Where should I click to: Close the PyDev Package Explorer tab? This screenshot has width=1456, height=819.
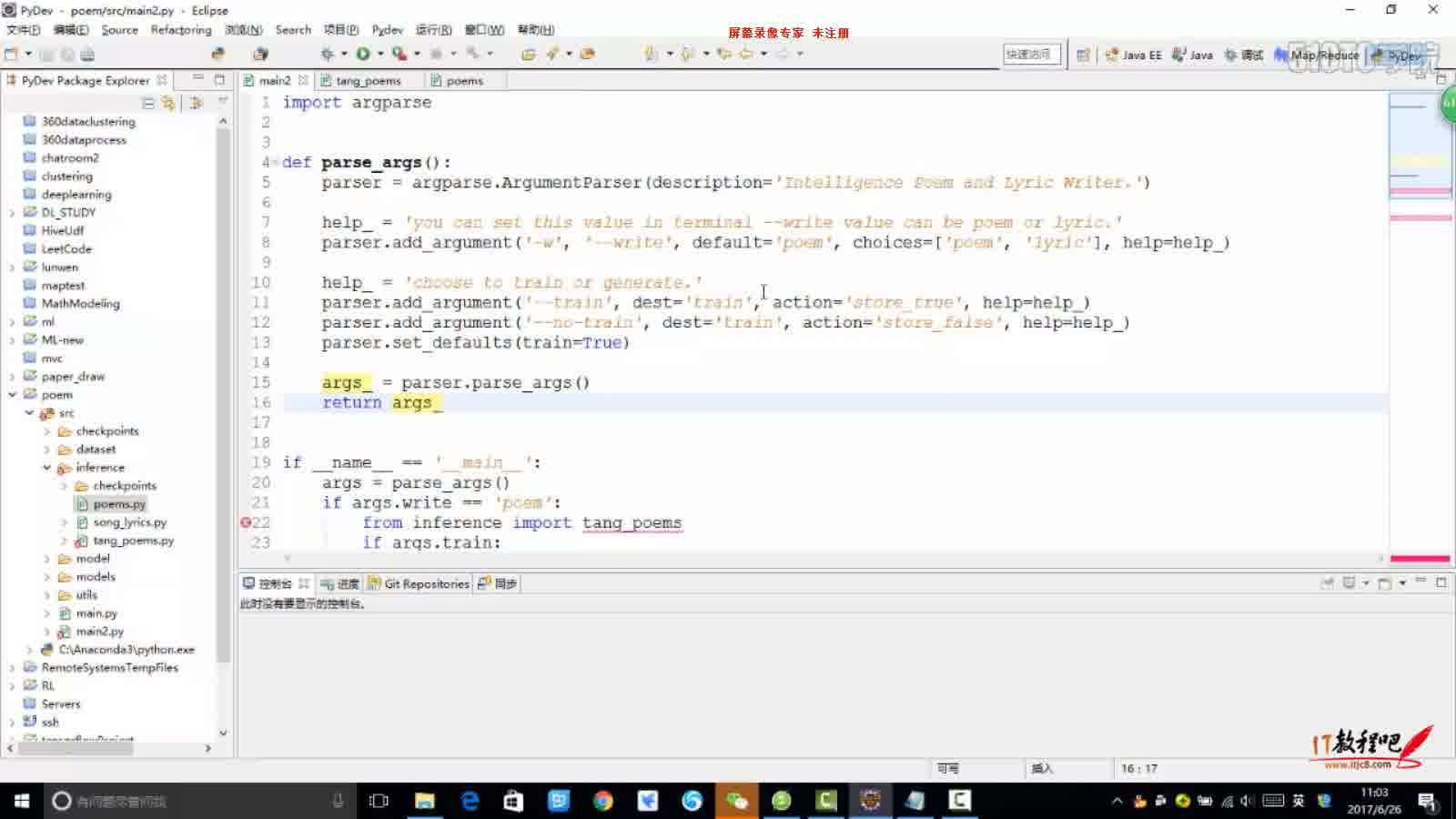162,80
